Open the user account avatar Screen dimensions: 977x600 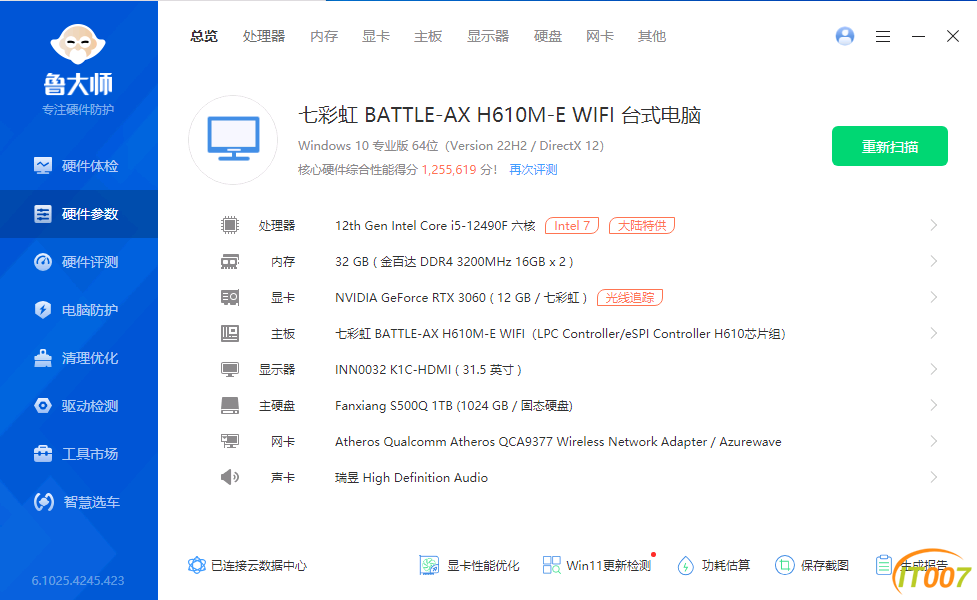845,36
